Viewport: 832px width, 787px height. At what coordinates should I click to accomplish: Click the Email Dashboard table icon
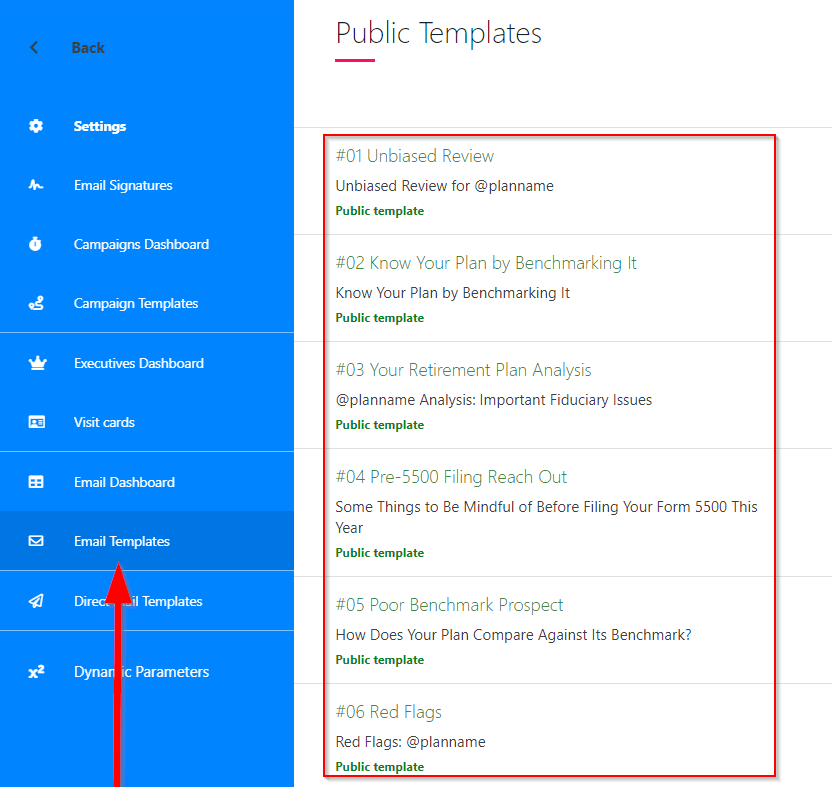click(36, 482)
